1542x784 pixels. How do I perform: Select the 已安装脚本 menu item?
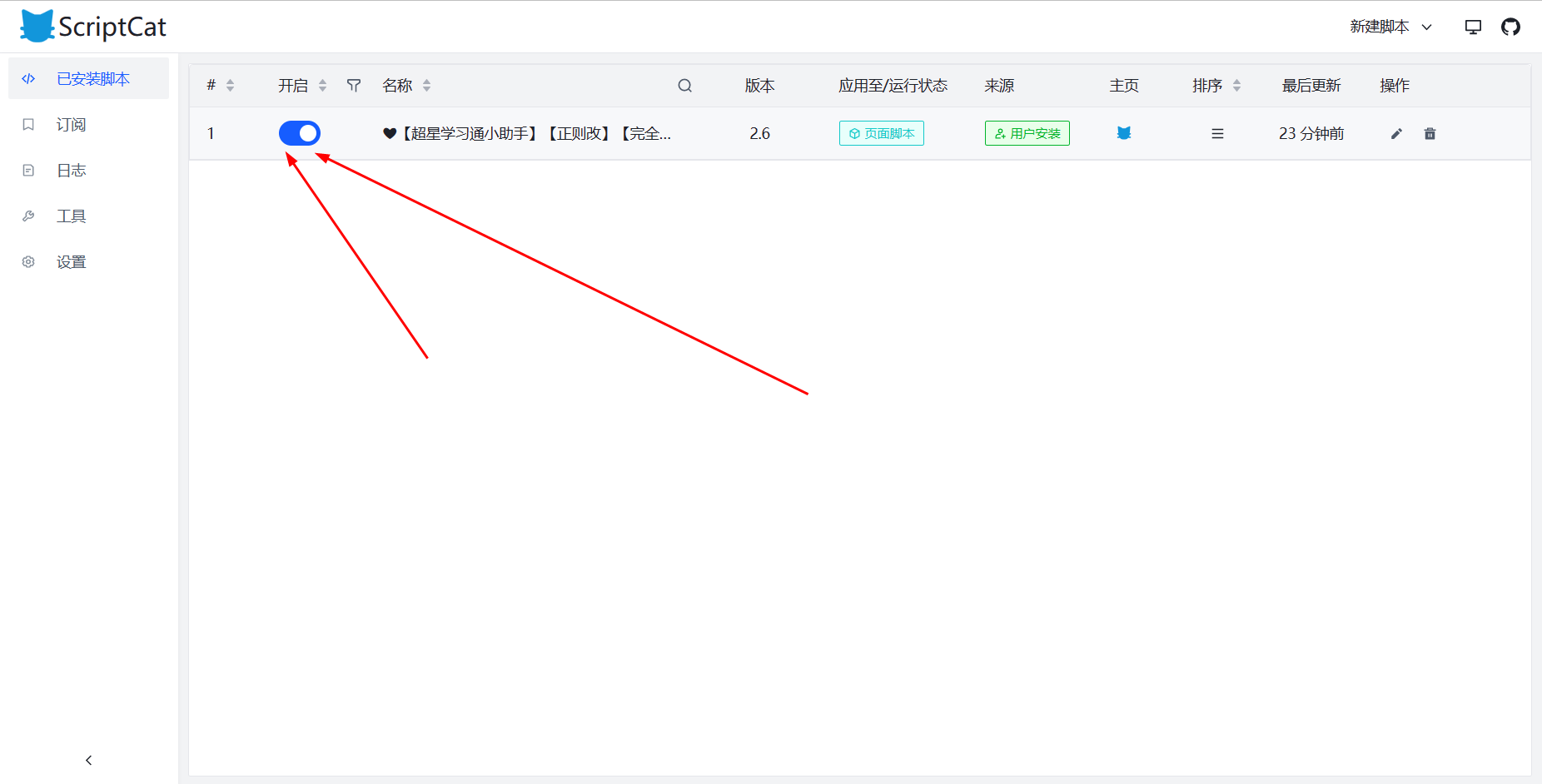(x=88, y=78)
